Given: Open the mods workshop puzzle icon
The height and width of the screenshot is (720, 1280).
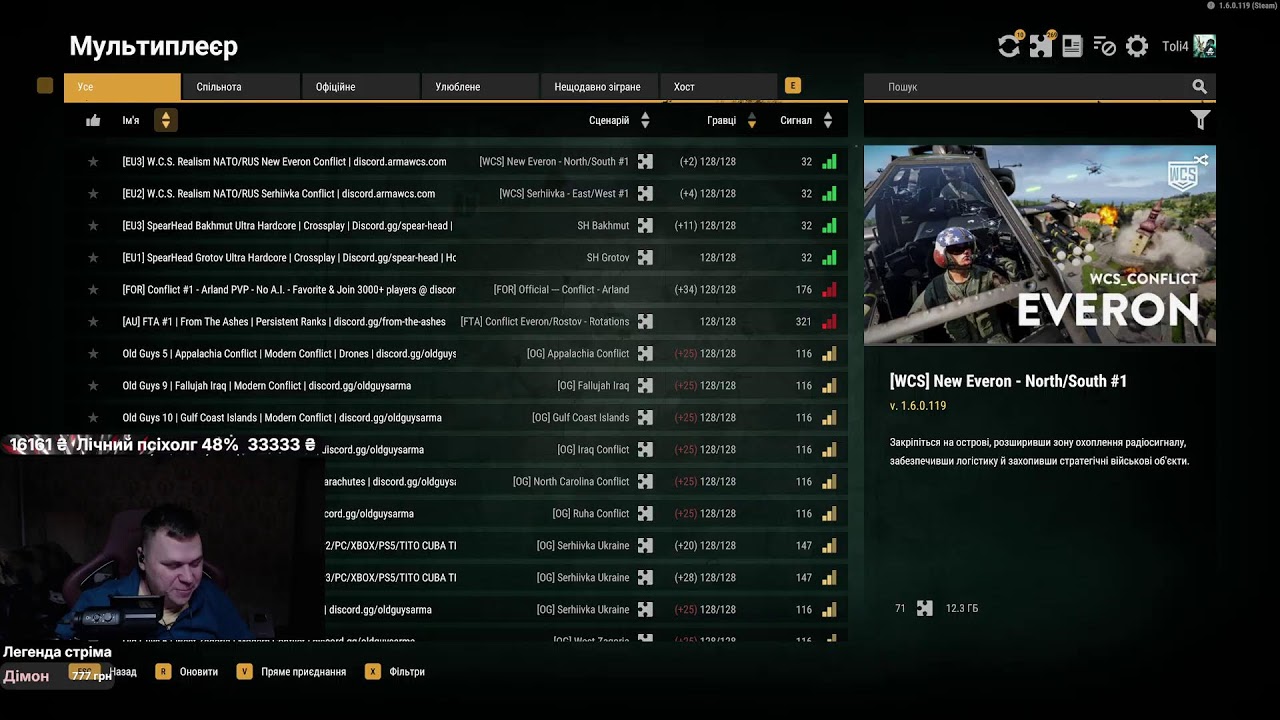Looking at the screenshot, I should pos(1041,46).
